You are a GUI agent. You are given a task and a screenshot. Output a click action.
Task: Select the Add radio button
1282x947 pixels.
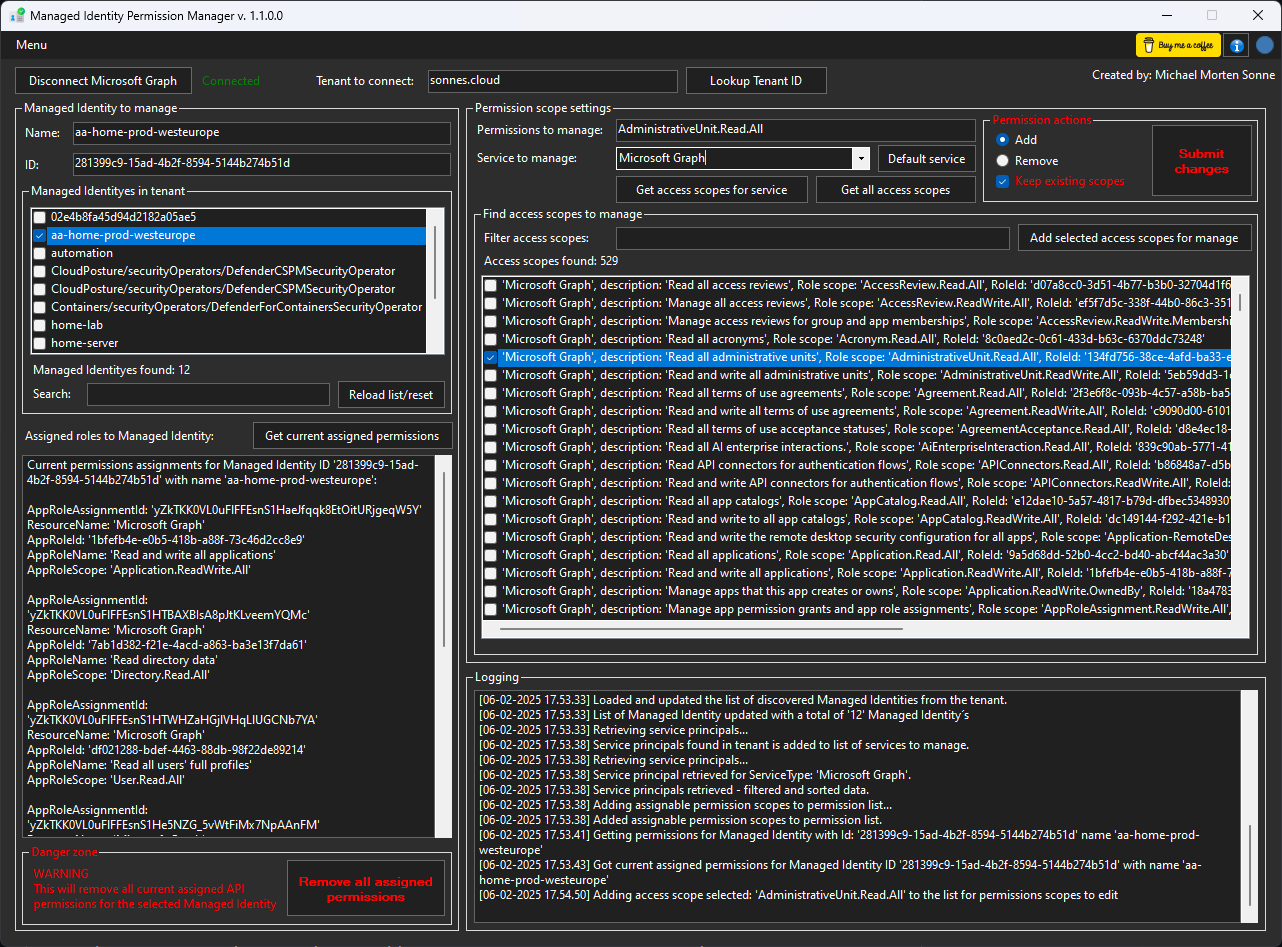click(x=1003, y=140)
